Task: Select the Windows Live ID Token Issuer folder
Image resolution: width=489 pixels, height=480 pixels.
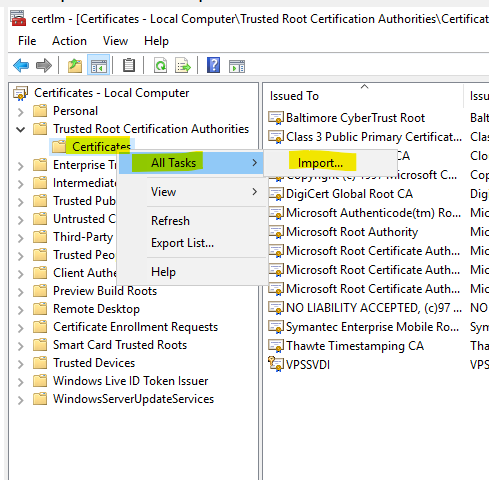Action: 131,381
